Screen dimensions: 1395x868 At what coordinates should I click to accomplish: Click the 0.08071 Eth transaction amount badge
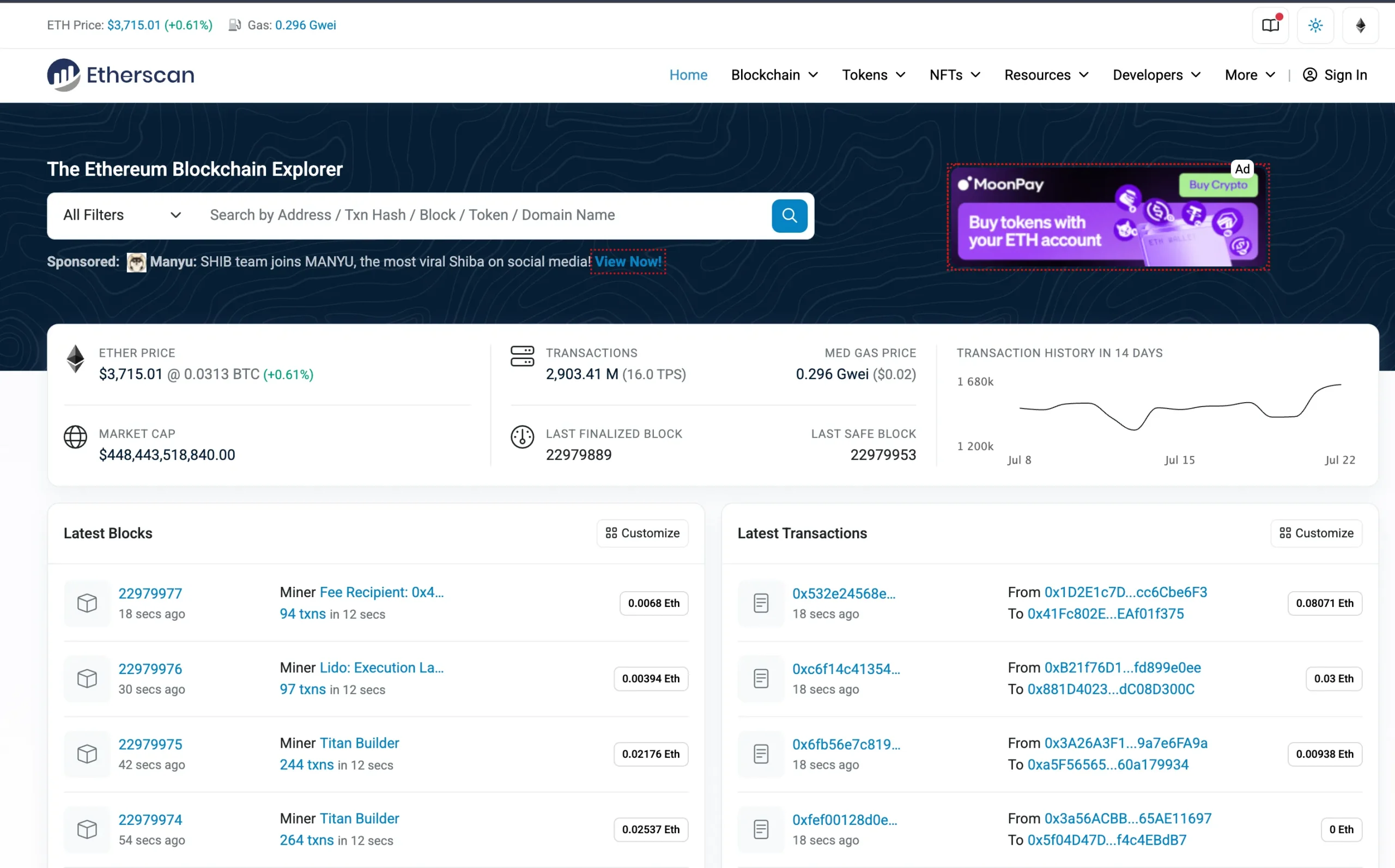[x=1324, y=603]
